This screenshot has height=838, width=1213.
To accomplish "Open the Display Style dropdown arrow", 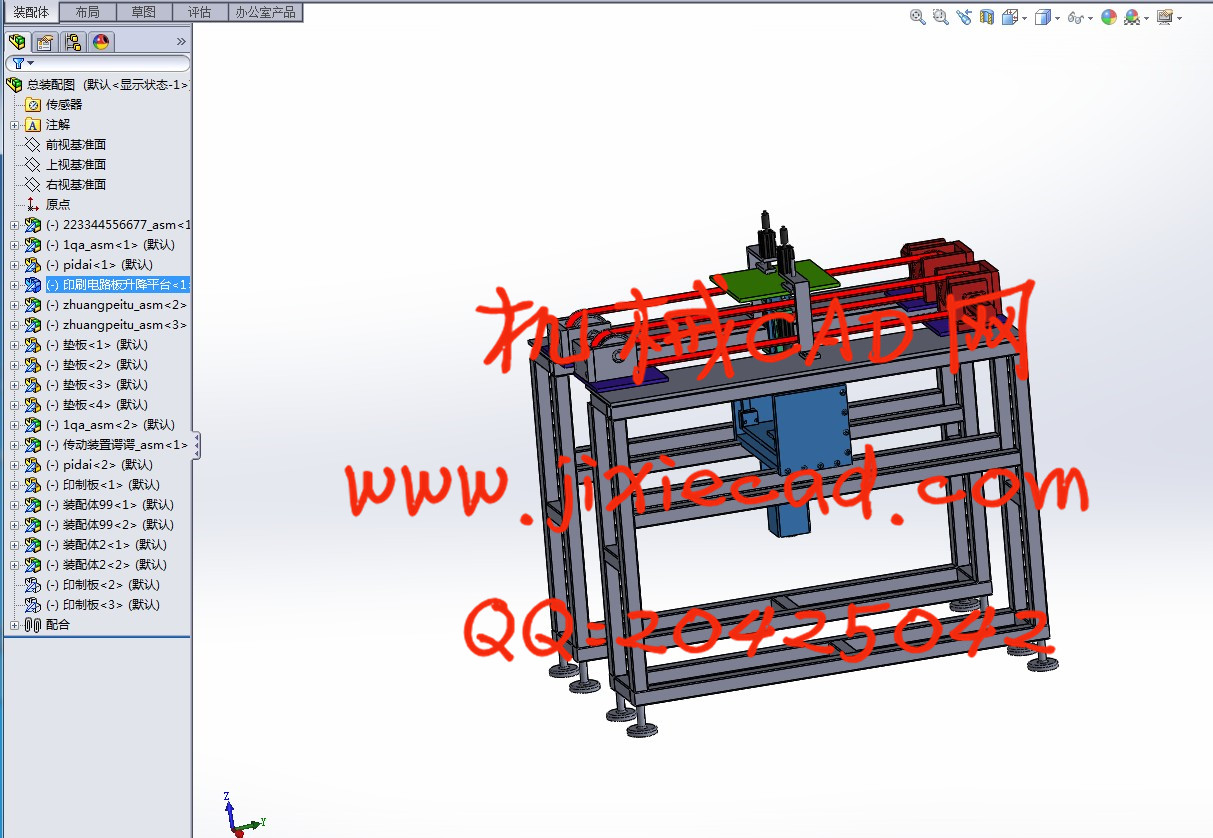I will [1057, 18].
